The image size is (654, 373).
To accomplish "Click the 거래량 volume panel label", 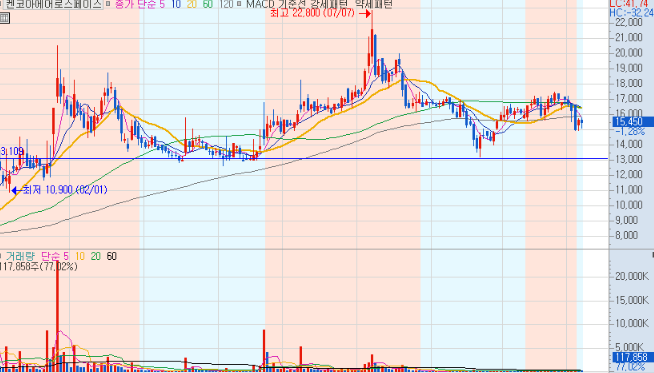I will [x=20, y=256].
